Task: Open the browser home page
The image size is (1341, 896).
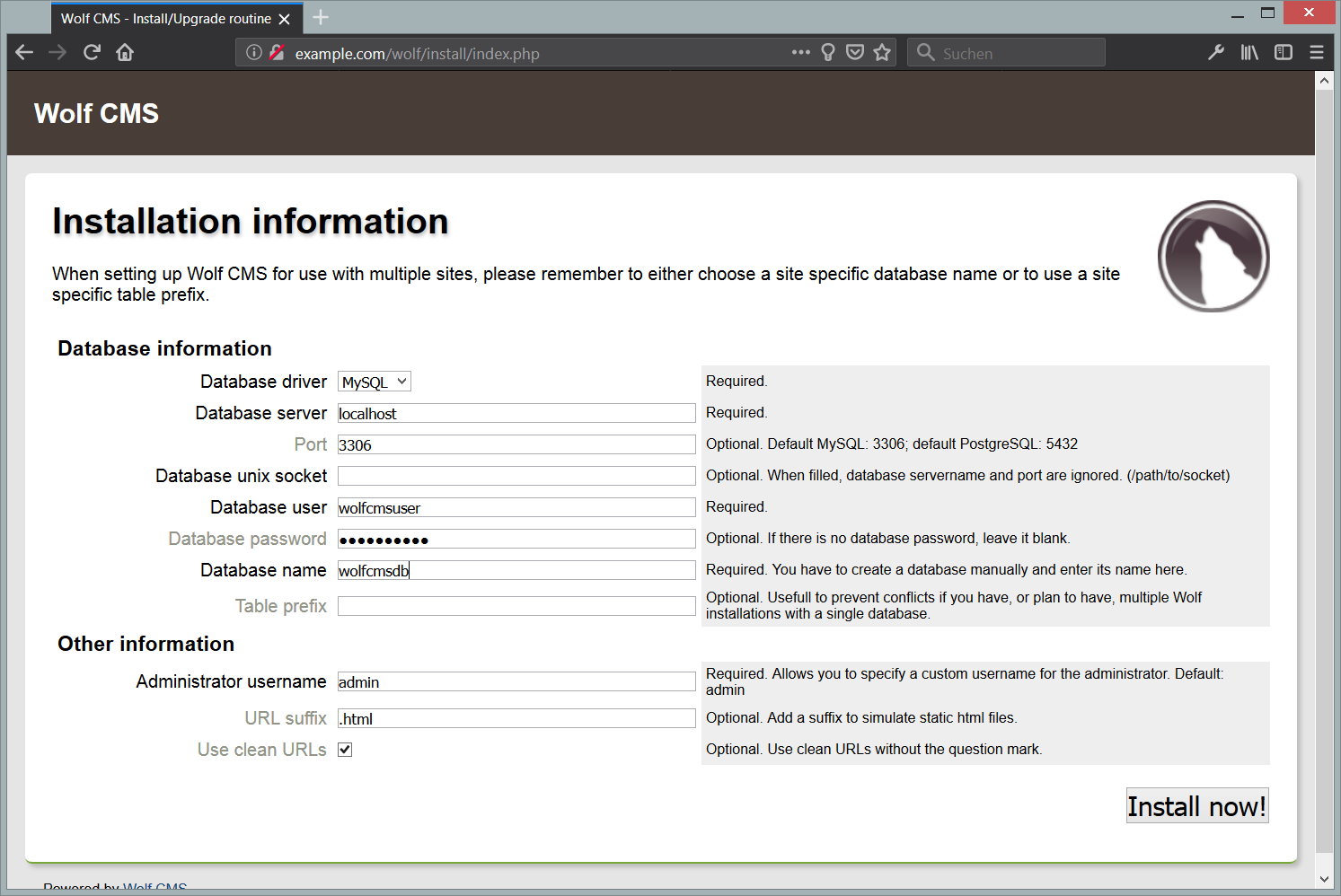Action: pyautogui.click(x=125, y=52)
